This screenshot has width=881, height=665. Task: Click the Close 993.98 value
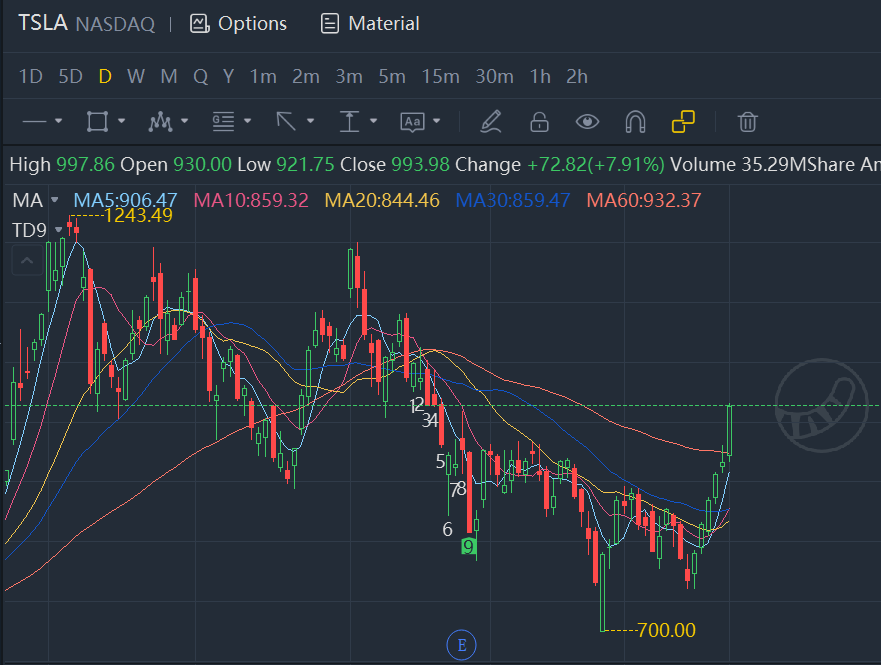(x=394, y=165)
